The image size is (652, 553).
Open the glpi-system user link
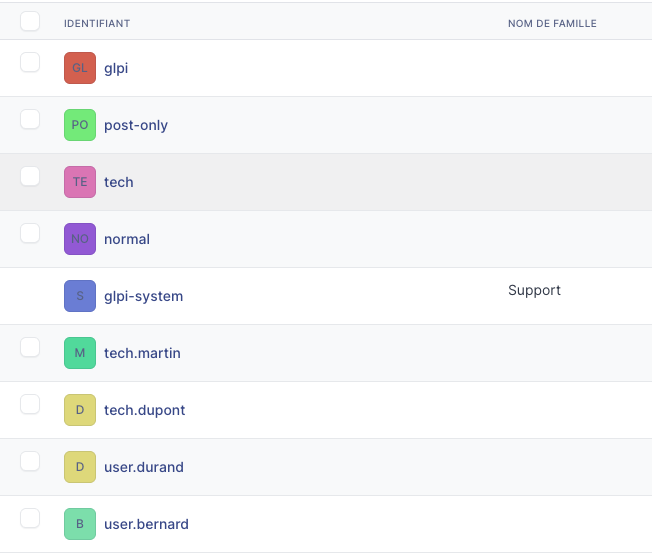point(143,296)
